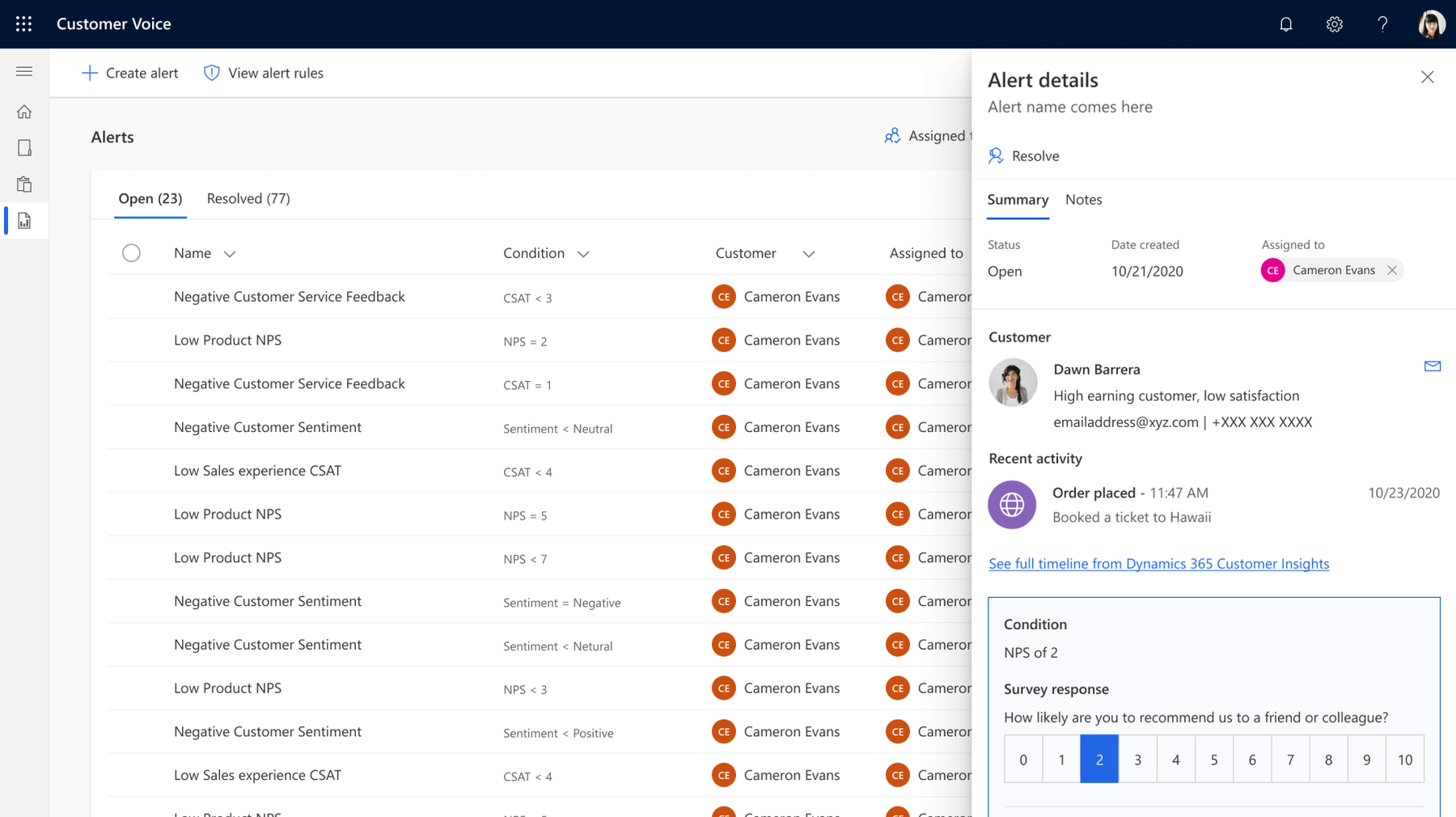Open the clipboard icon in sidebar
The height and width of the screenshot is (817, 1456).
[x=24, y=184]
